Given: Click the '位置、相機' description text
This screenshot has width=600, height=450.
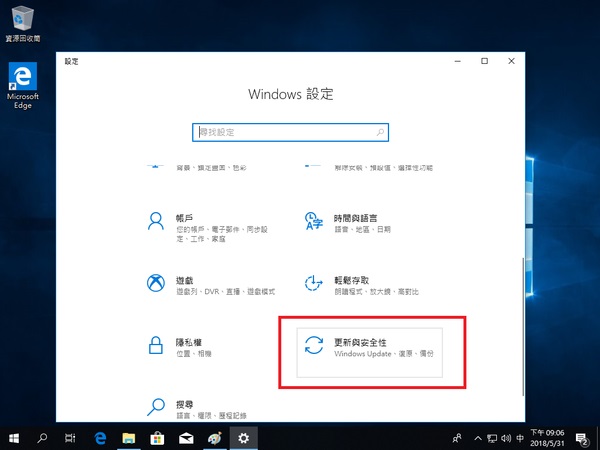Looking at the screenshot, I should [x=194, y=354].
